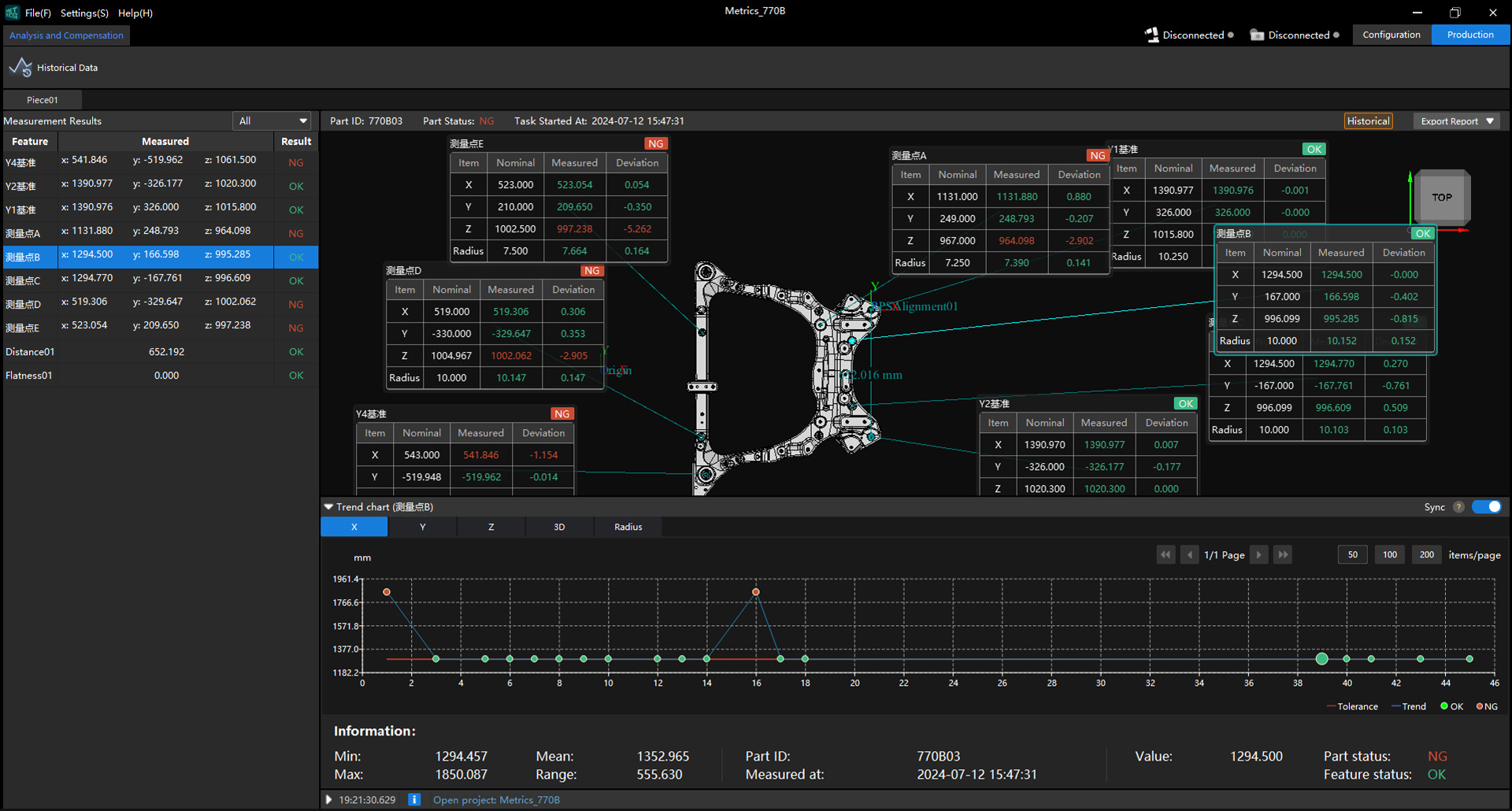Switch trend chart to Radius tab
Viewport: 1512px width, 811px height.
tap(628, 527)
